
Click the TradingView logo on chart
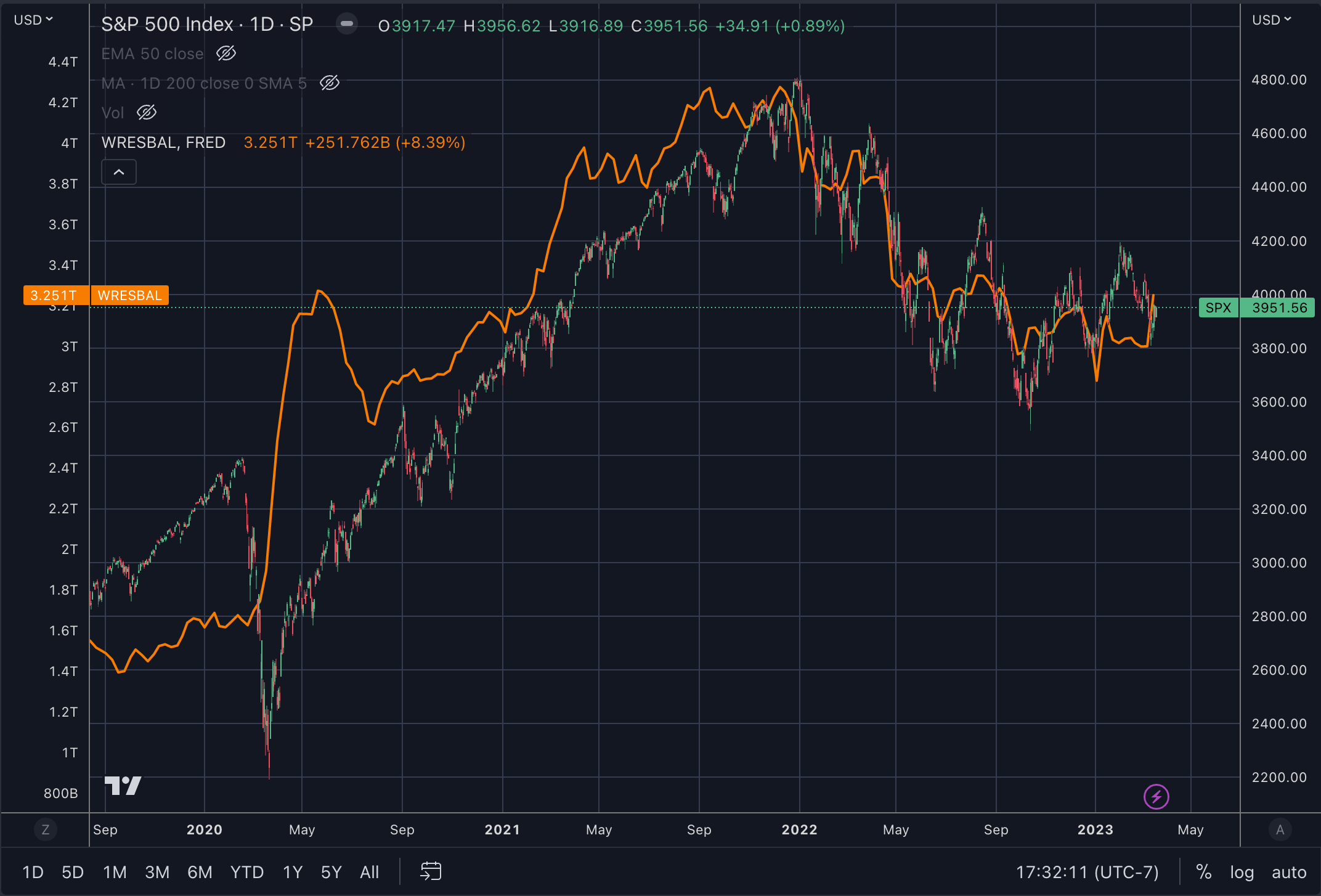[123, 786]
